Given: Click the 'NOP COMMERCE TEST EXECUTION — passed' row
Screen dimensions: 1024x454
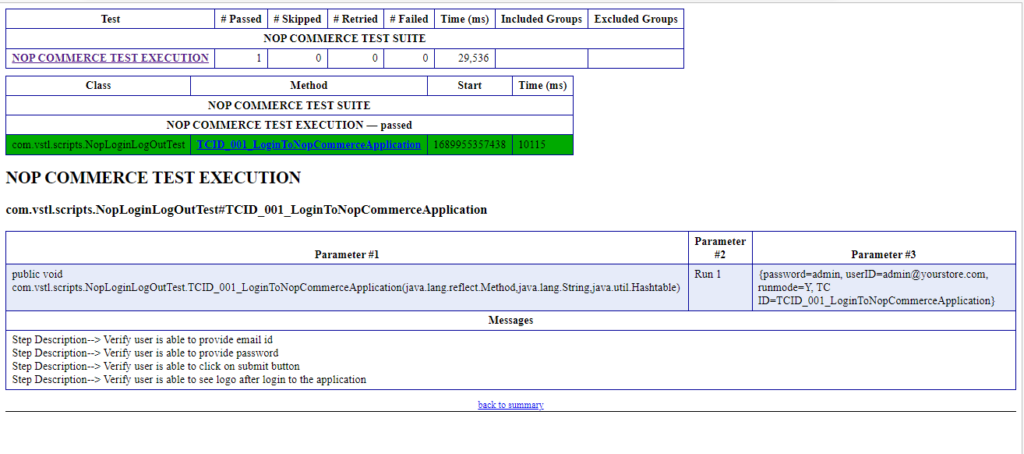Looking at the screenshot, I should 289,125.
